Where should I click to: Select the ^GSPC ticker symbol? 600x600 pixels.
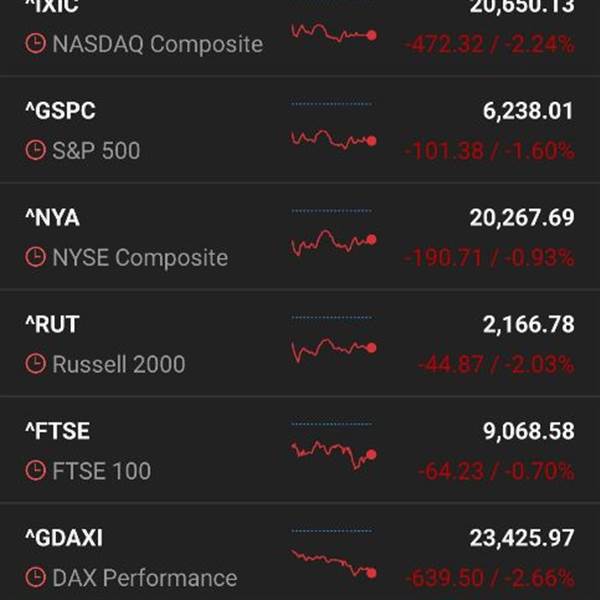60,111
